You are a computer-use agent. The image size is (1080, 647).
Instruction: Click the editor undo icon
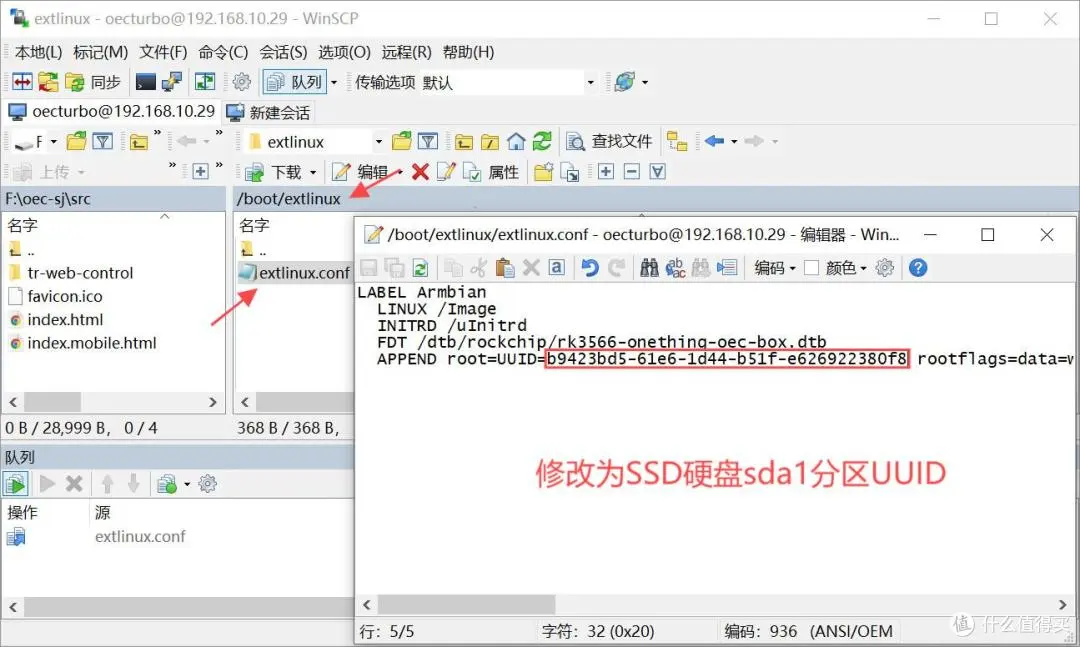pos(590,267)
